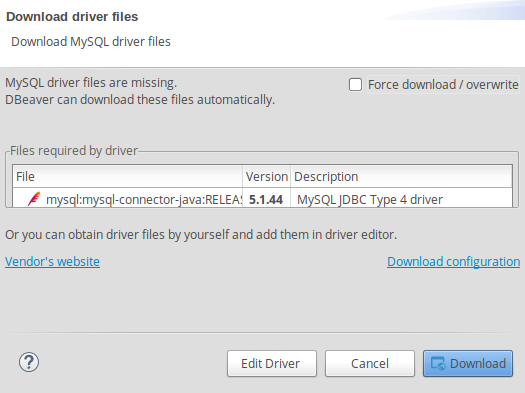The height and width of the screenshot is (393, 525).
Task: Select the mysql:mysql-connector-java:RELEASE file row
Action: pos(262,200)
